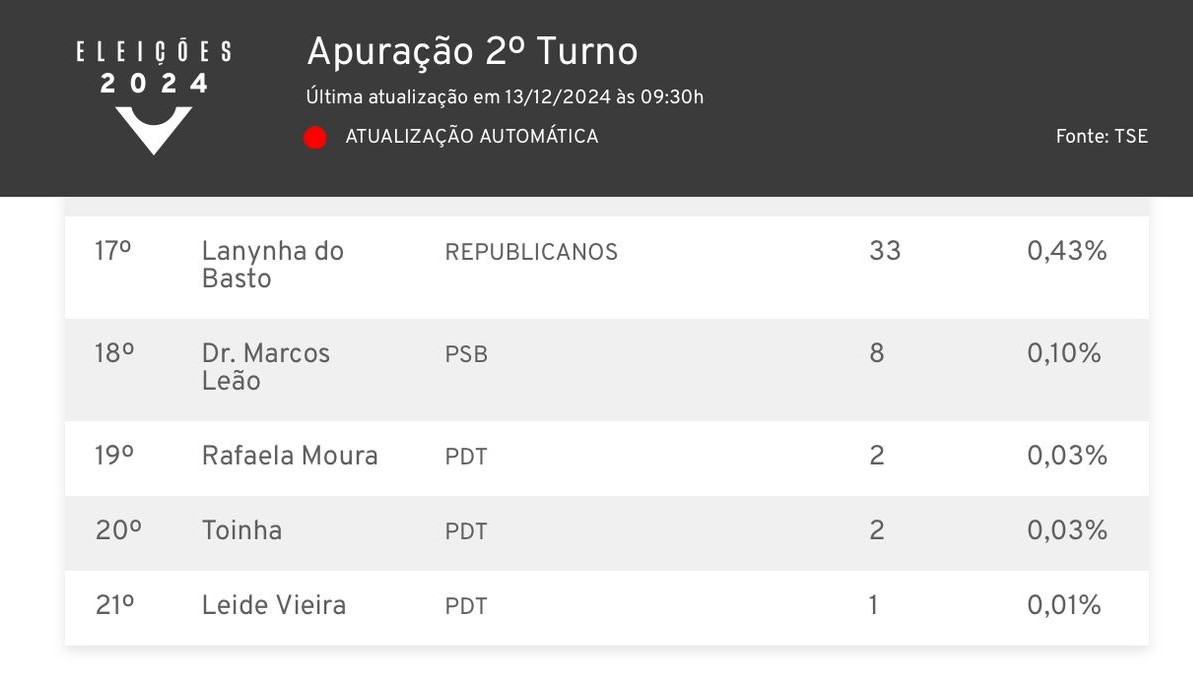
Task: Click the Apuração 2º Turno heading
Action: point(472,52)
